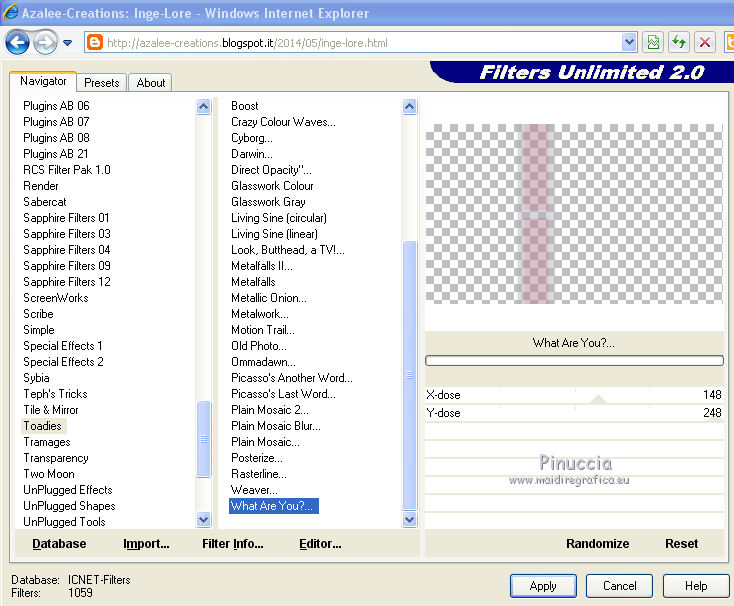
Task: Apply the filter with Apply button
Action: tap(543, 586)
